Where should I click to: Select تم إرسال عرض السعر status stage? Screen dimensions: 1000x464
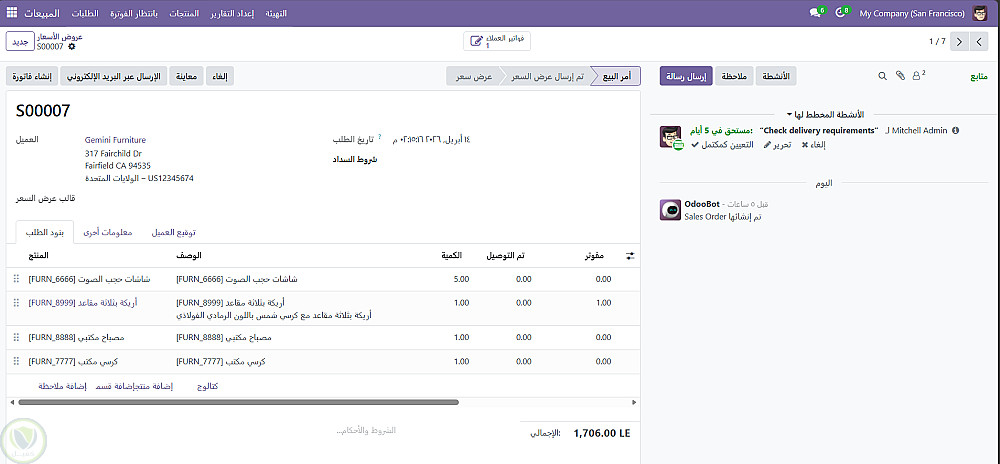coord(547,76)
